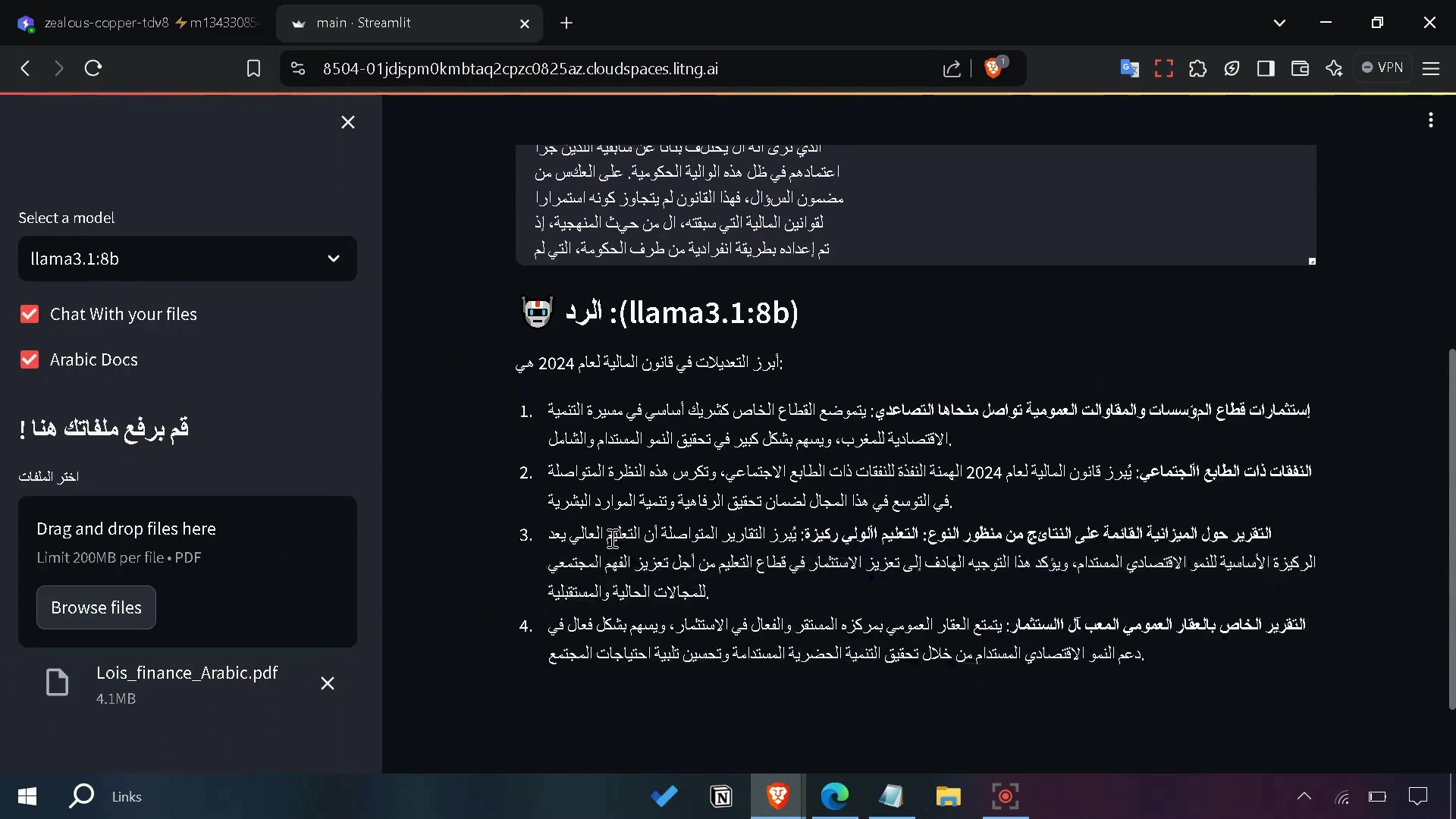Open the browser hamburger menu
This screenshot has height=819, width=1456.
[x=1431, y=68]
